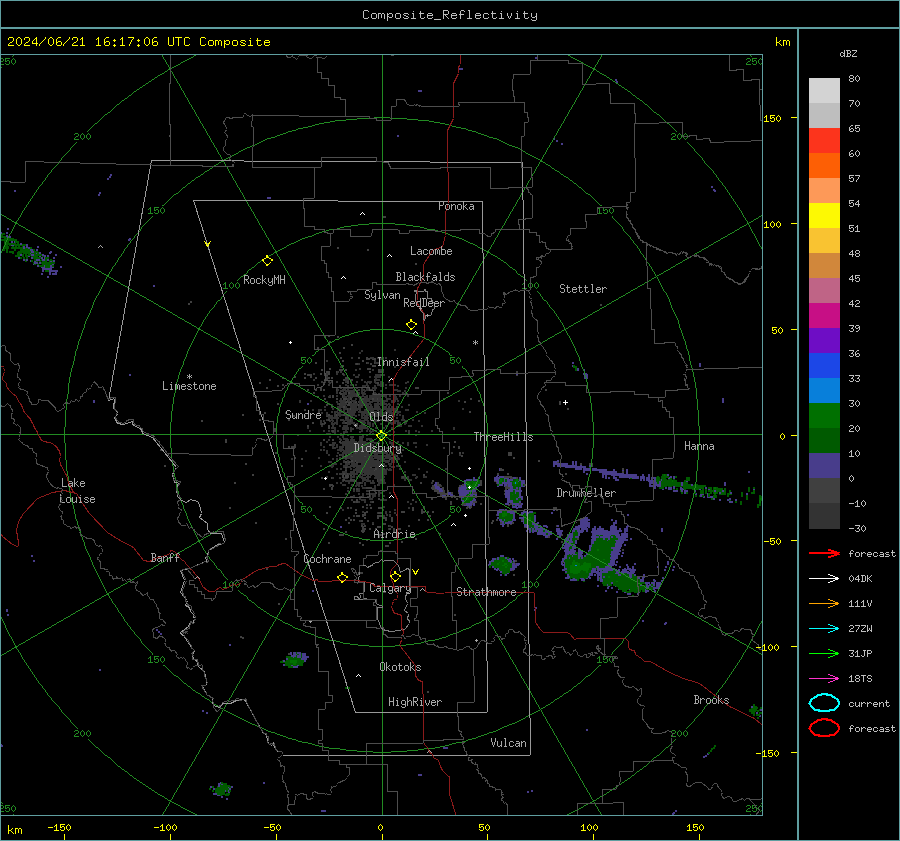Click the Sundre town label
The height and width of the screenshot is (841, 900).
point(303,415)
